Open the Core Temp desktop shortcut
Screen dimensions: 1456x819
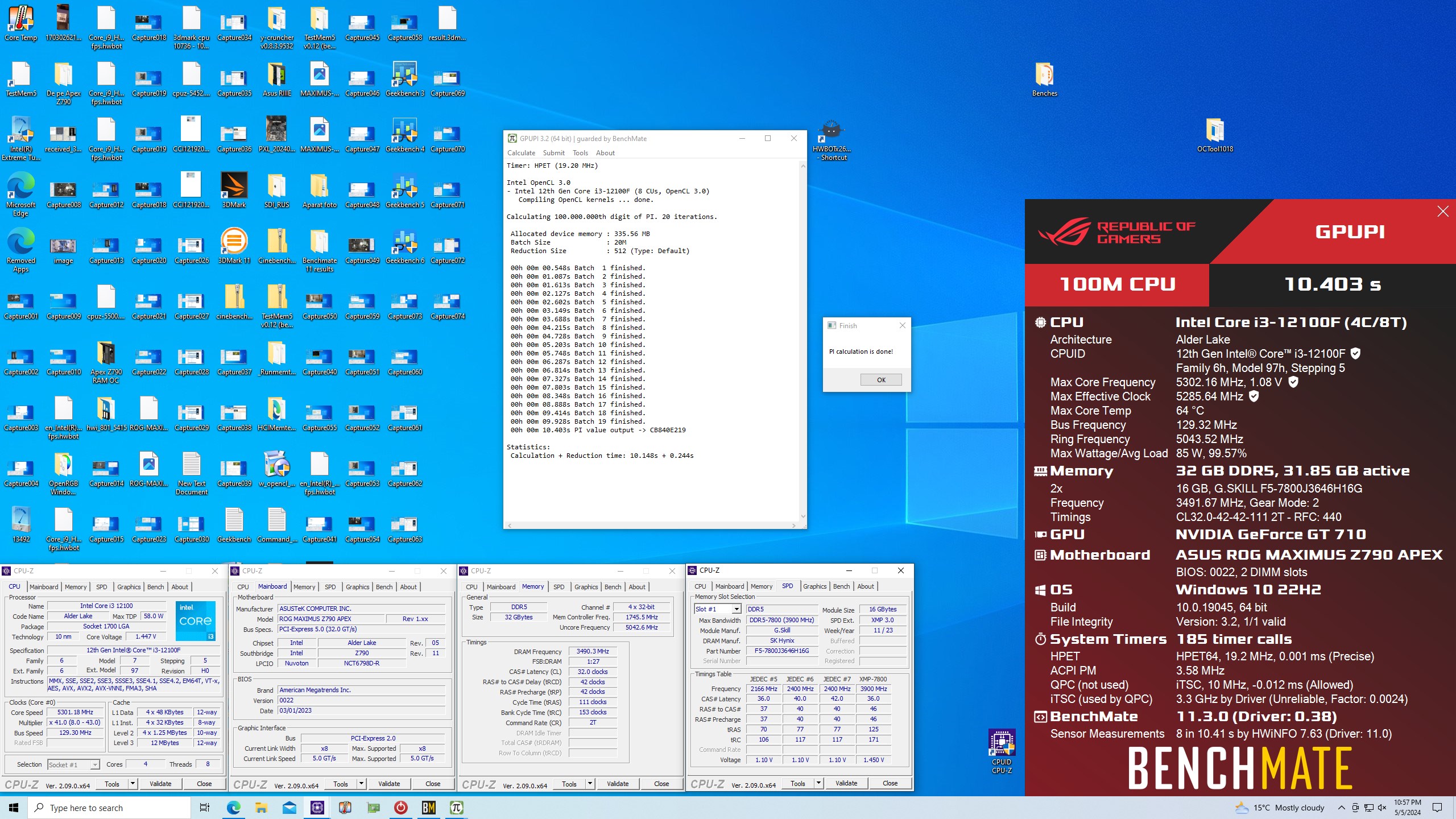20,24
